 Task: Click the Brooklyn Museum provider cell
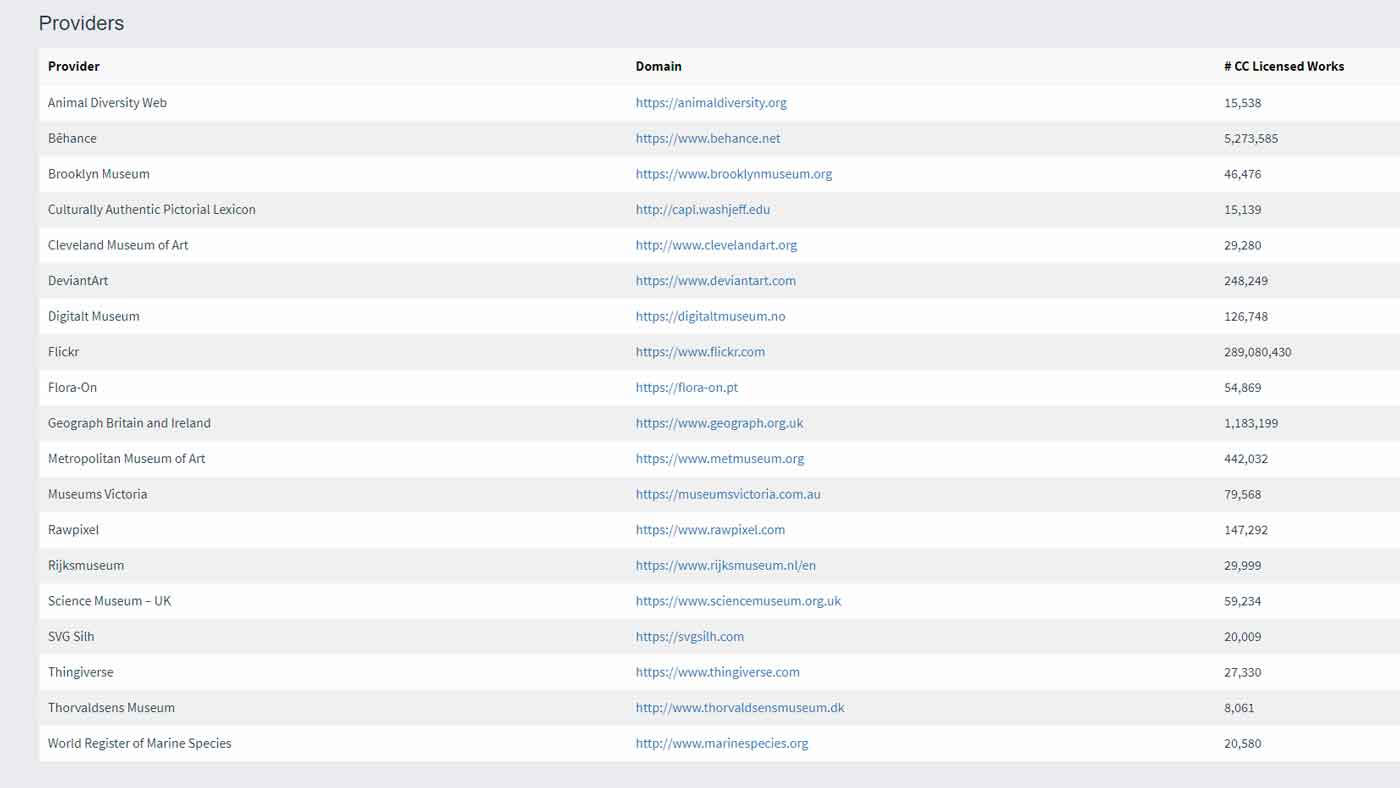[99, 174]
